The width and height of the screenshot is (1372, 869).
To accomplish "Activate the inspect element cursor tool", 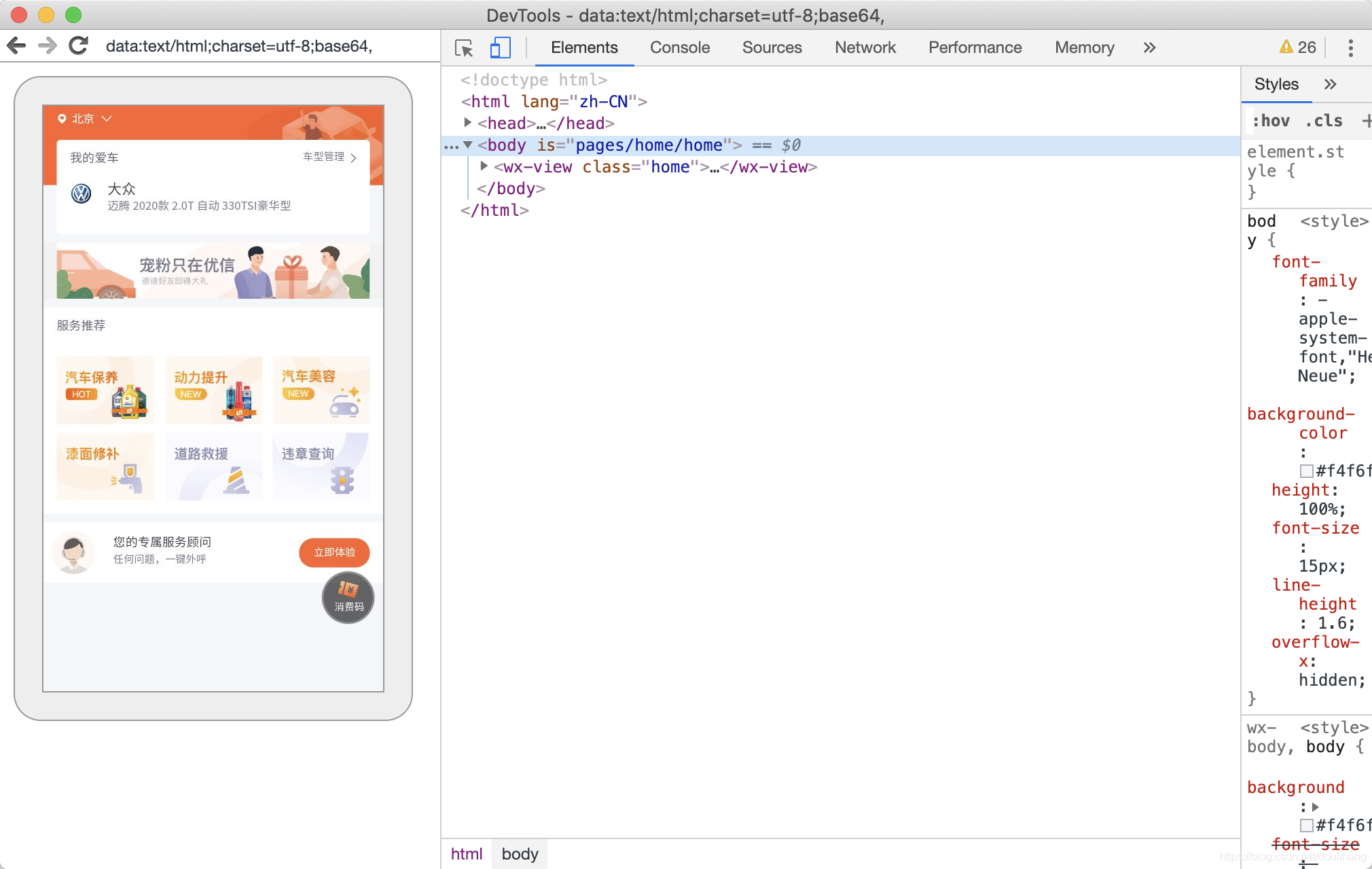I will click(x=464, y=48).
